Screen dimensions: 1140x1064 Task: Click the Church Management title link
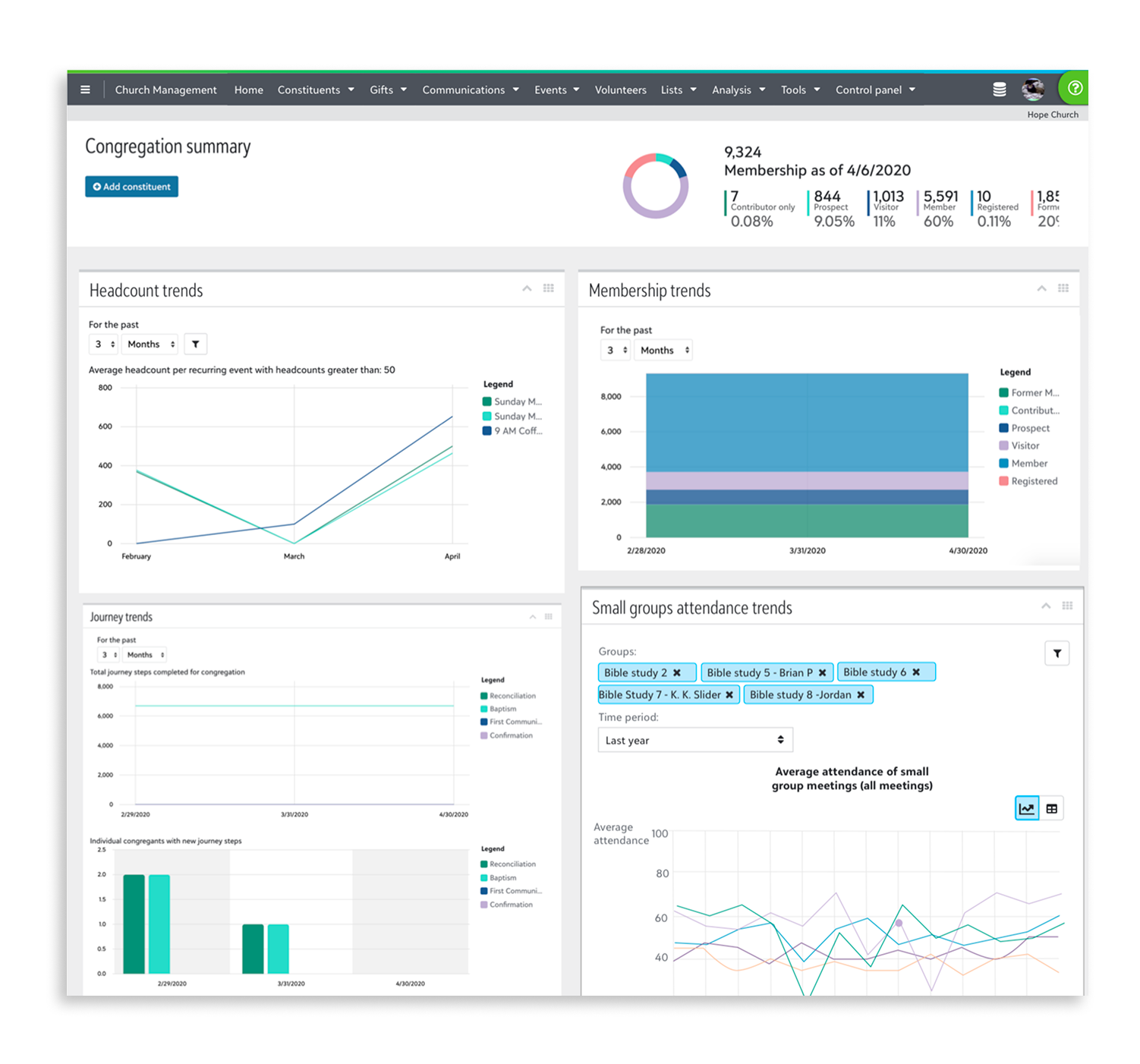165,90
